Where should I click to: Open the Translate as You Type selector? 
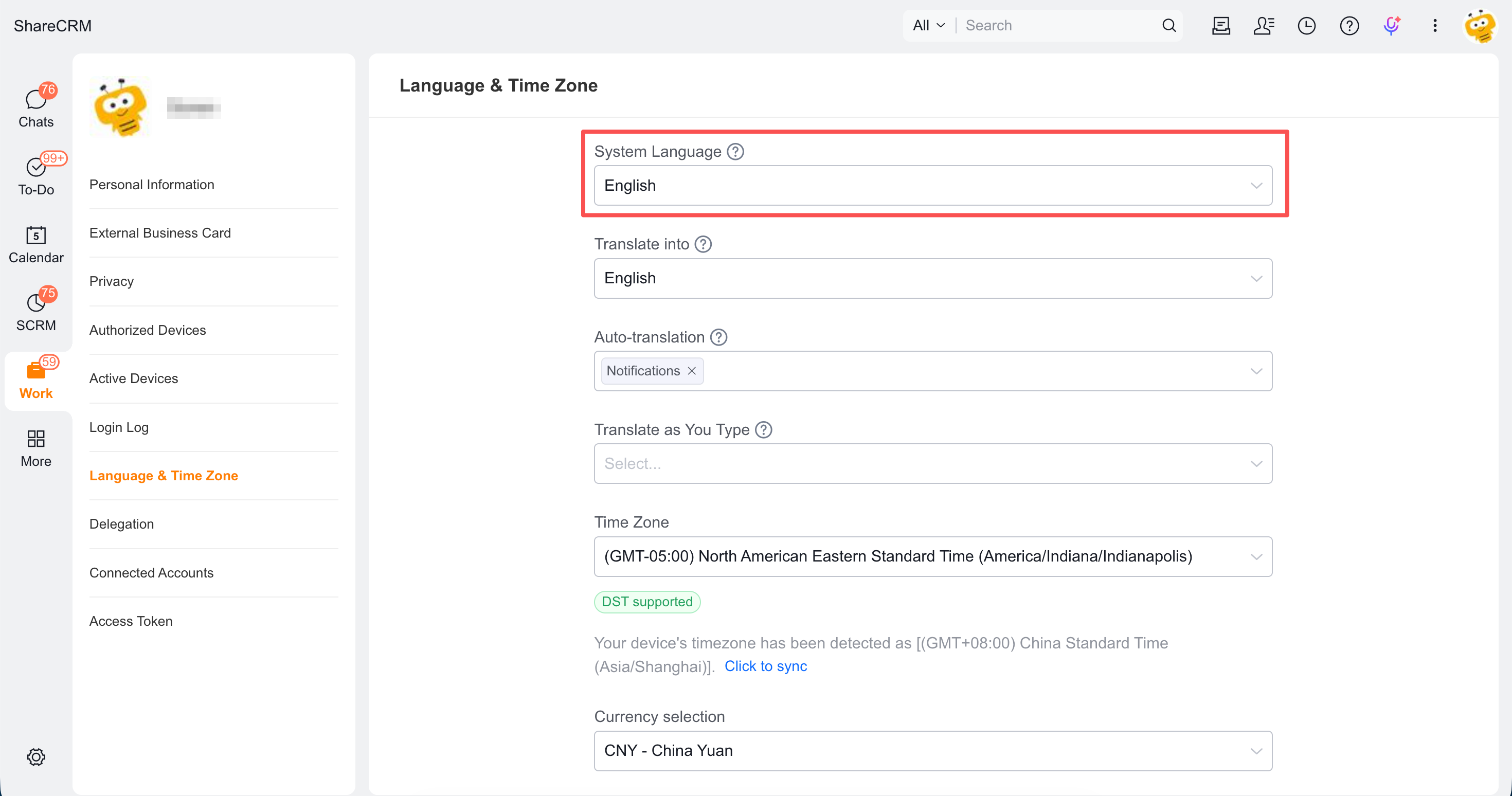click(x=933, y=464)
